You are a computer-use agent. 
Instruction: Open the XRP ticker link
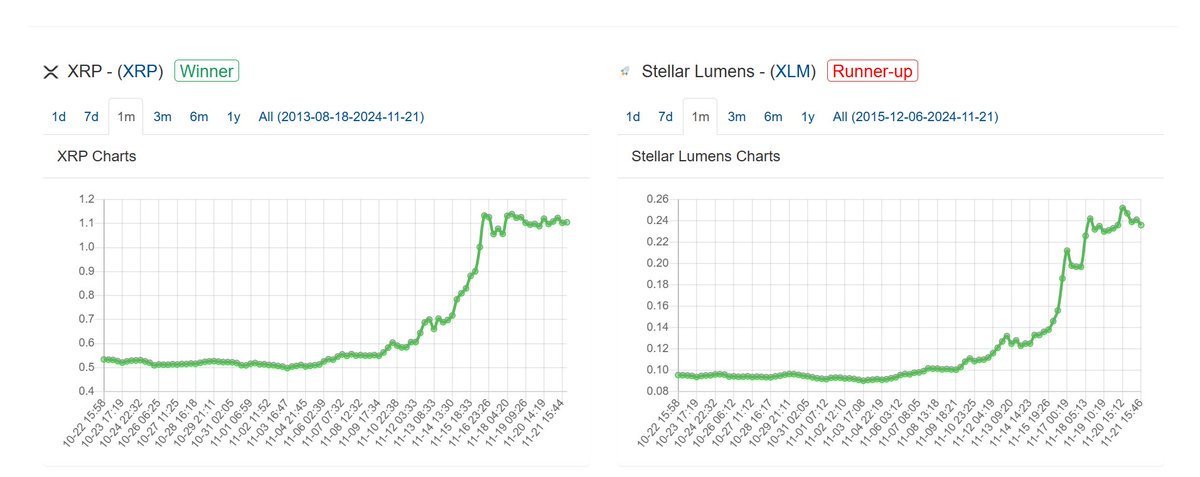click(141, 72)
